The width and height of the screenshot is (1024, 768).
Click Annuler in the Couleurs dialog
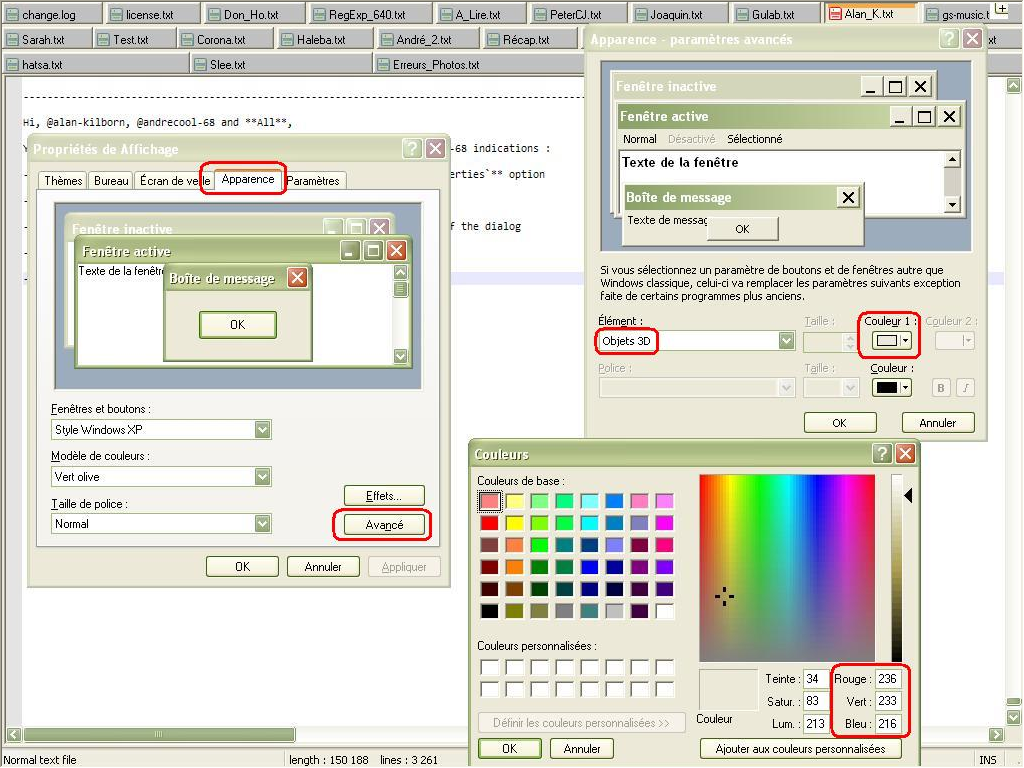[581, 748]
